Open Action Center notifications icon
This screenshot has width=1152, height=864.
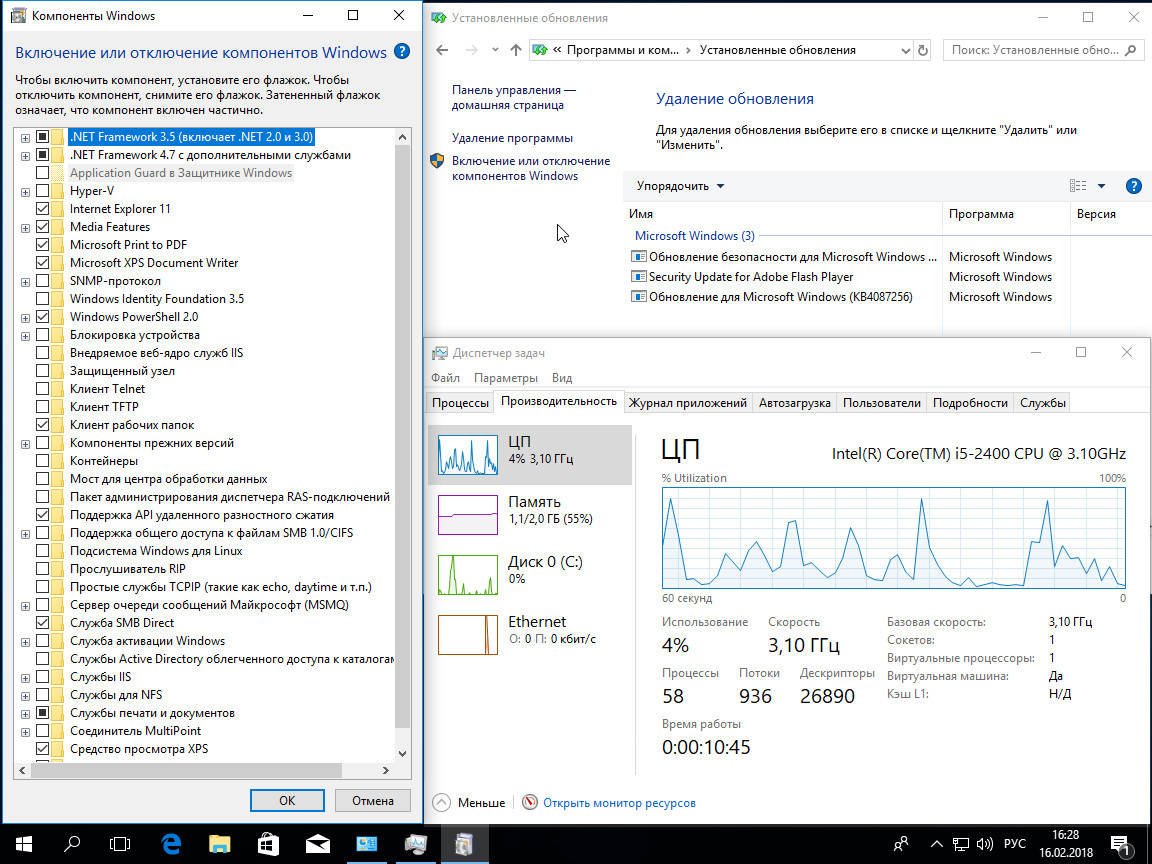point(1120,845)
